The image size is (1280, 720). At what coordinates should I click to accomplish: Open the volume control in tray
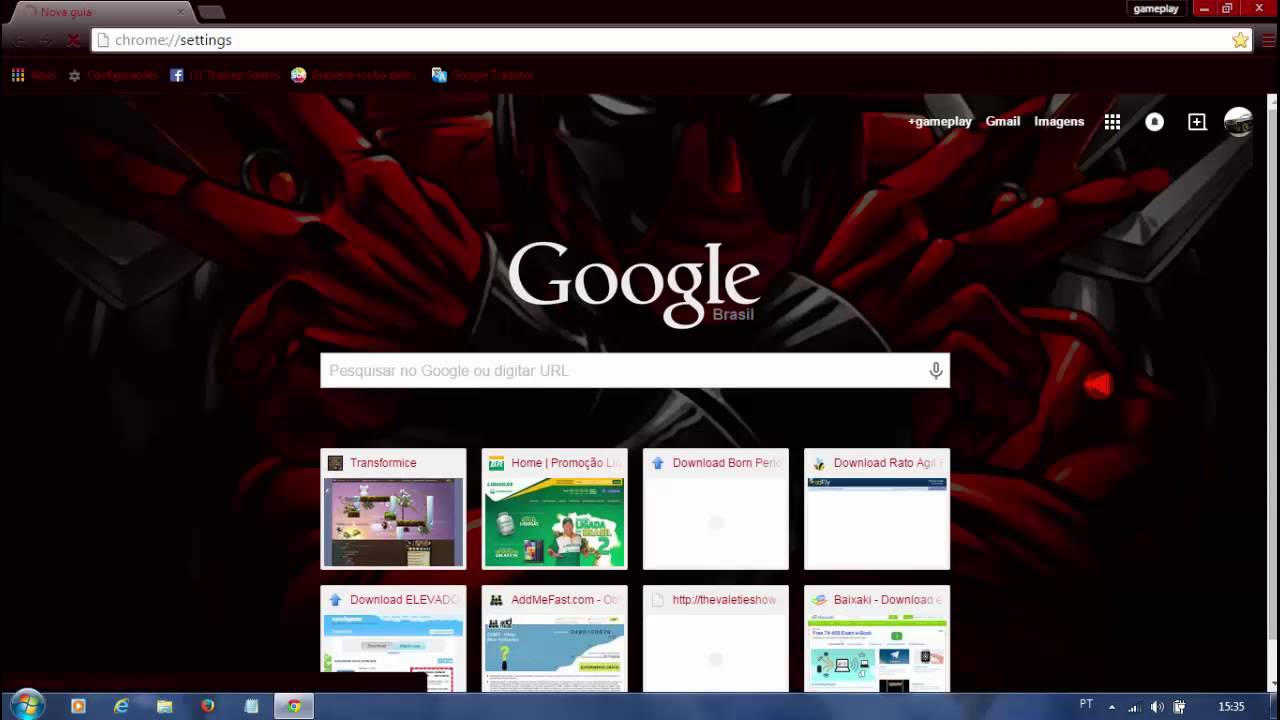click(1157, 707)
